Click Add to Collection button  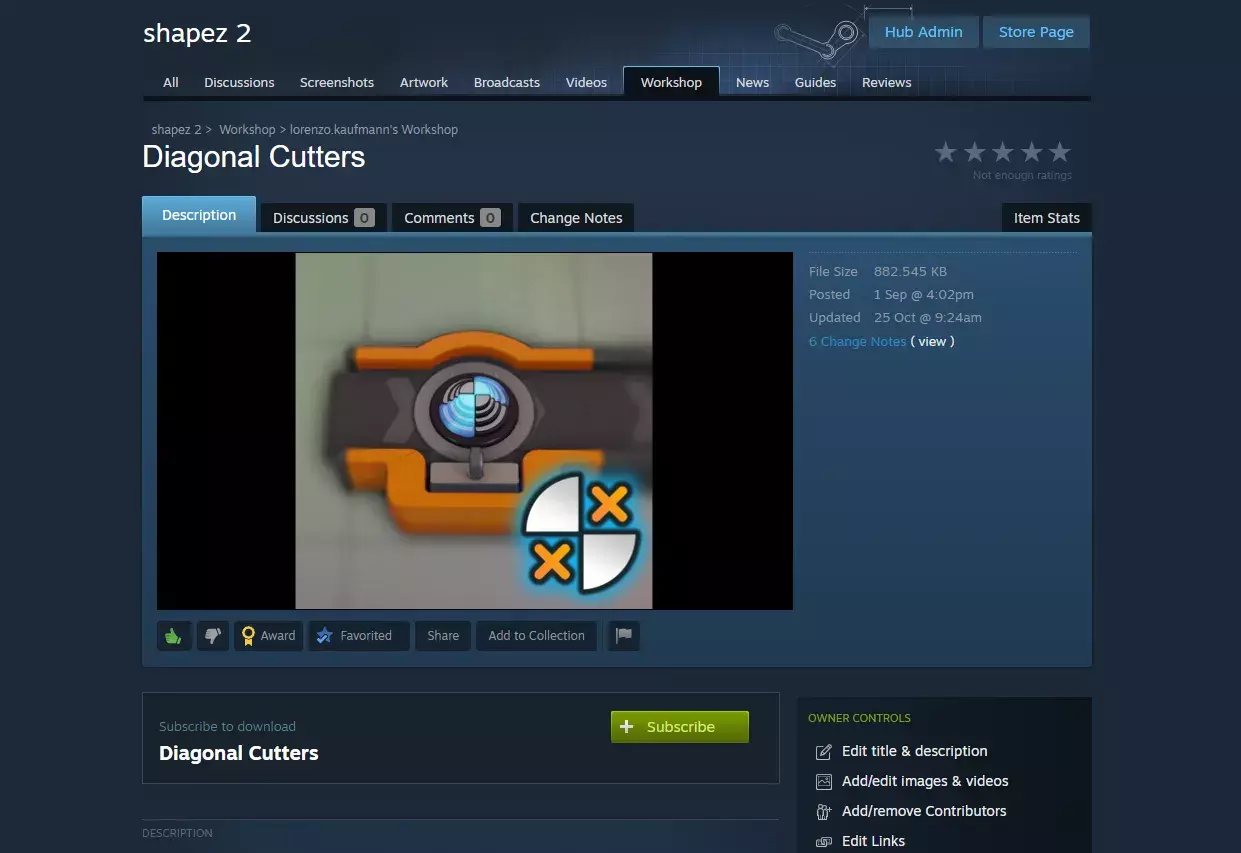(x=536, y=635)
